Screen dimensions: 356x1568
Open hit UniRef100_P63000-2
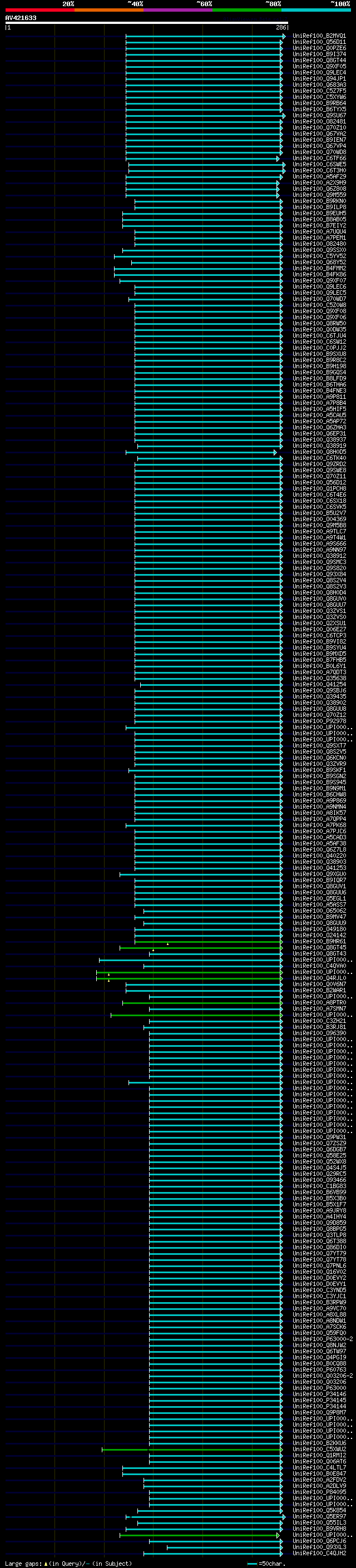click(x=323, y=1339)
